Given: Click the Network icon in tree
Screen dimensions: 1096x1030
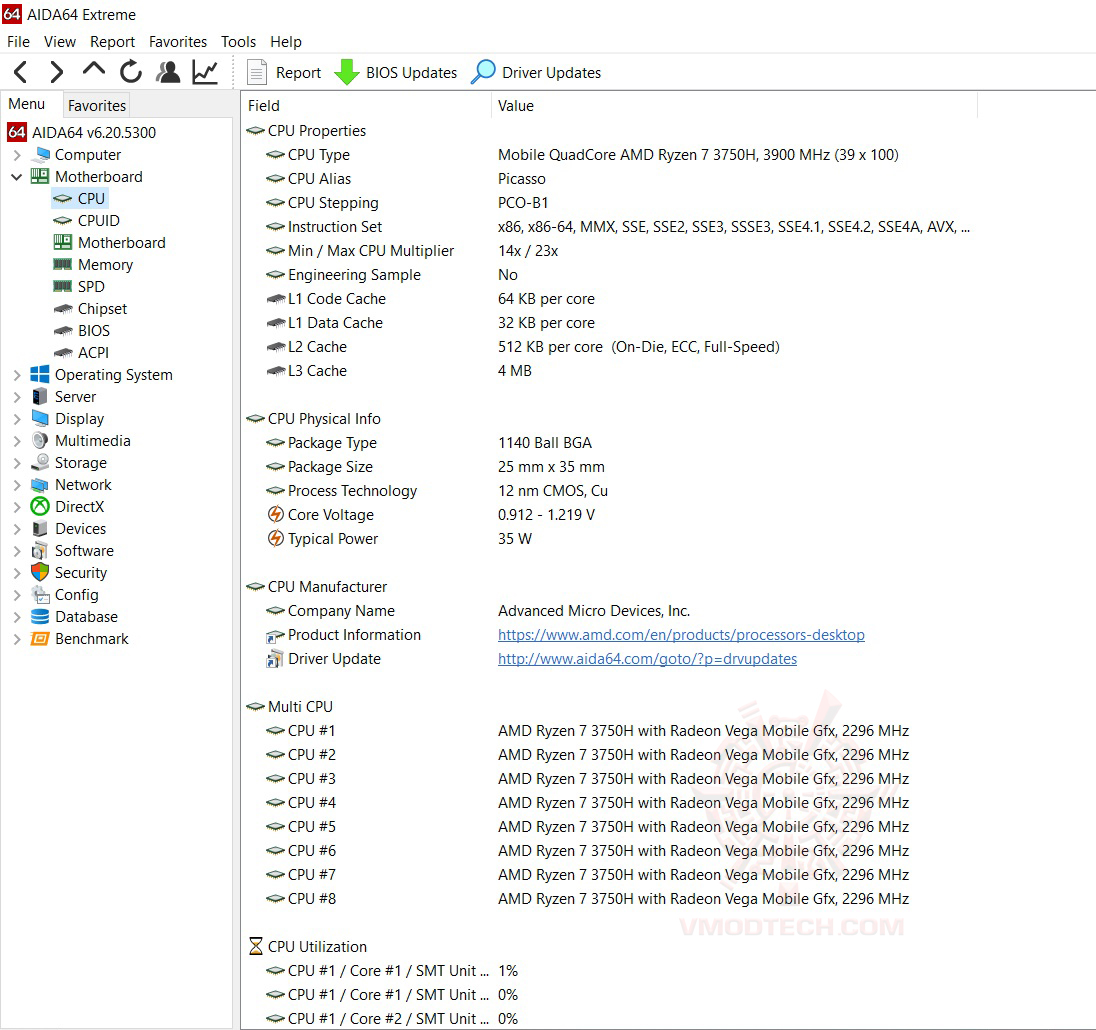Looking at the screenshot, I should (x=40, y=484).
